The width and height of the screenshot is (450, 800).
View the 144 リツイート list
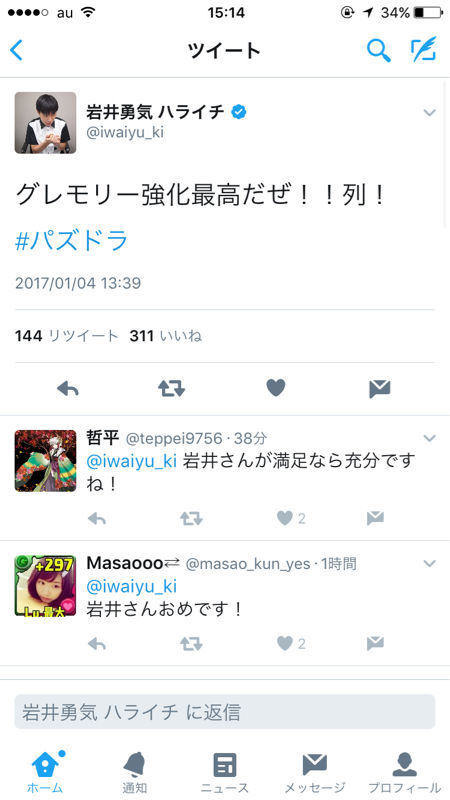[x=66, y=336]
